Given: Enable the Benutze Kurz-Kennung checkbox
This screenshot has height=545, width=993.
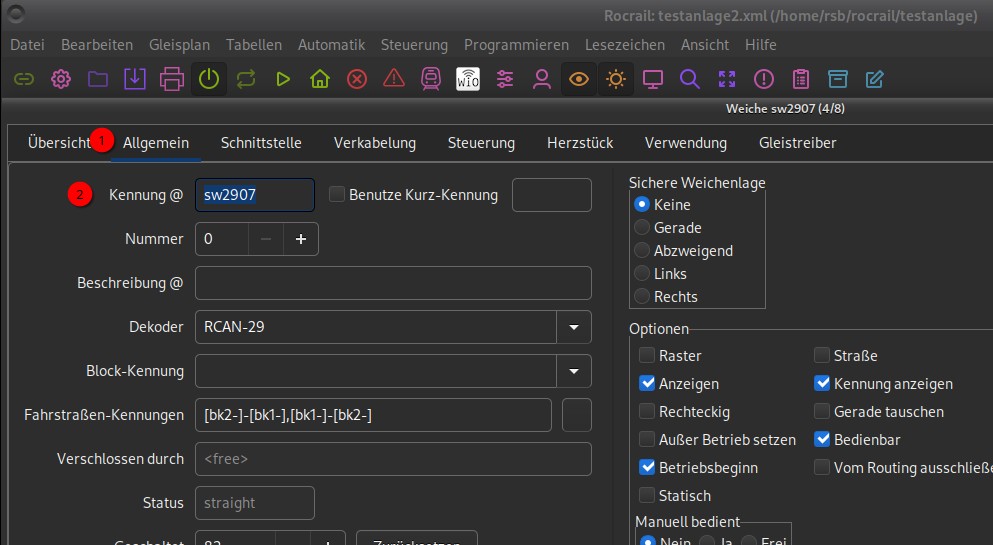Looking at the screenshot, I should [x=337, y=195].
